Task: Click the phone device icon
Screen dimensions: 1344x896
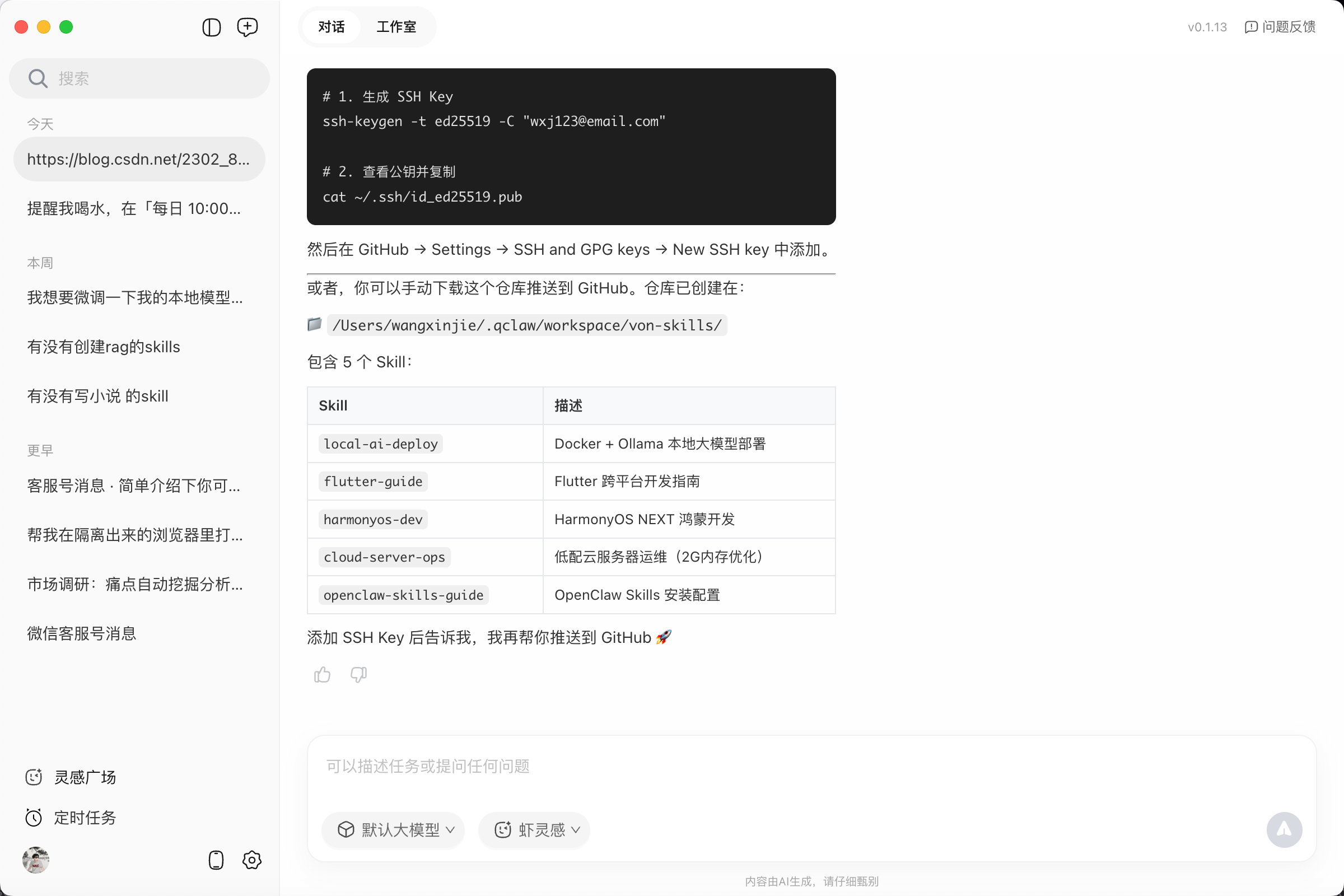Action: point(216,860)
